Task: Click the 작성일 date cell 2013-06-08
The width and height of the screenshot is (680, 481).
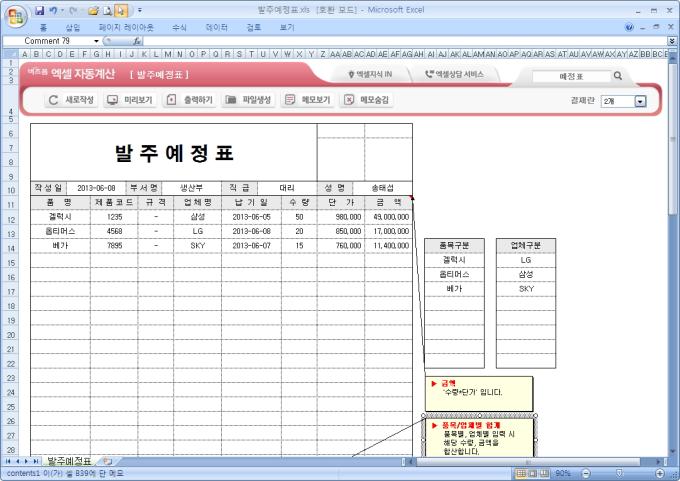Action: (x=96, y=188)
